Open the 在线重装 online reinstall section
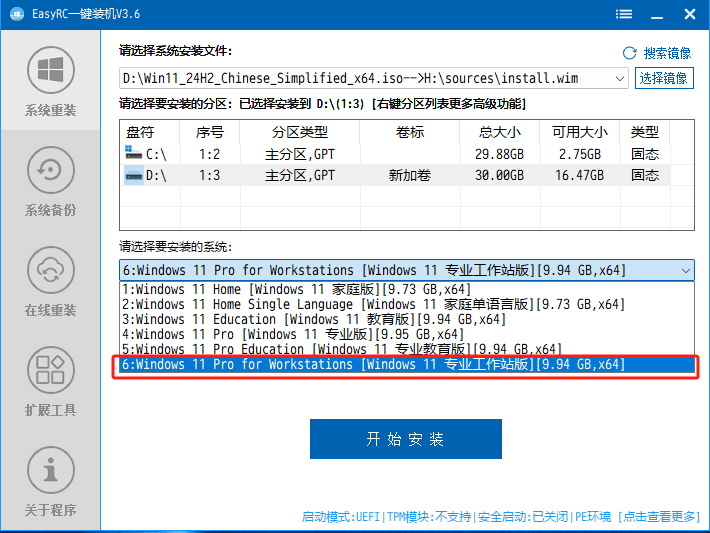 [50, 281]
